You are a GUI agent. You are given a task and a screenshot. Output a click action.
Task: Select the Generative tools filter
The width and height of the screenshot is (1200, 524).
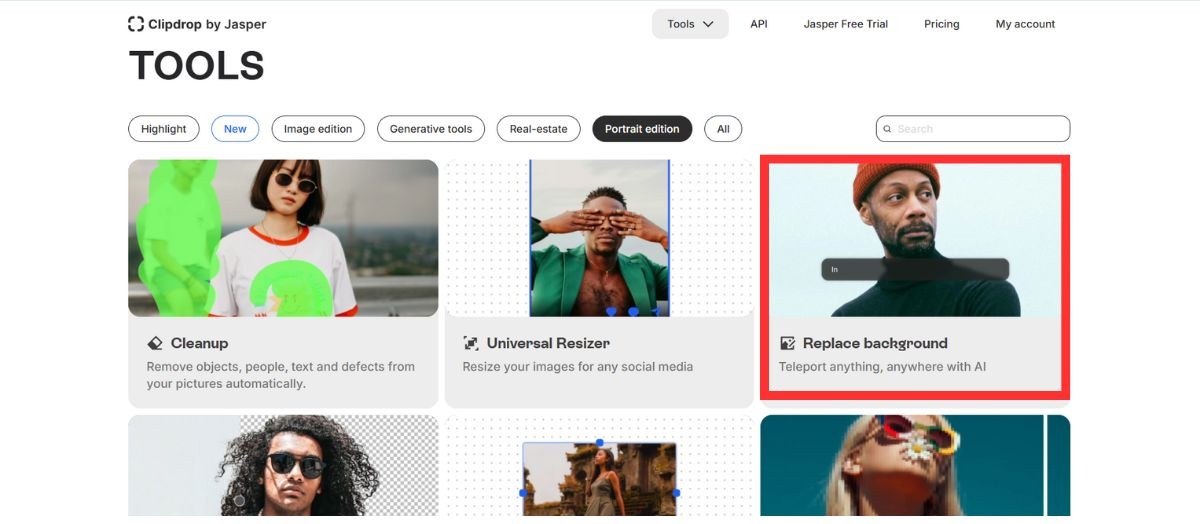pyautogui.click(x=431, y=129)
